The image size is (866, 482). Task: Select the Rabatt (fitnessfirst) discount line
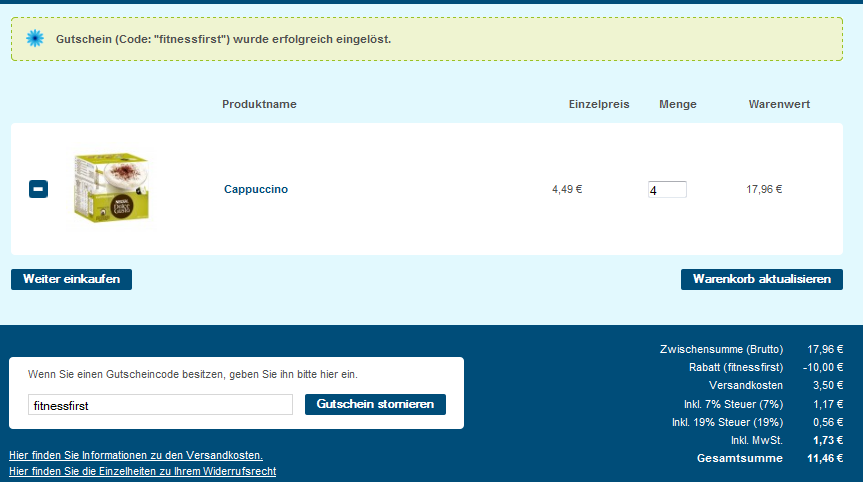(734, 367)
